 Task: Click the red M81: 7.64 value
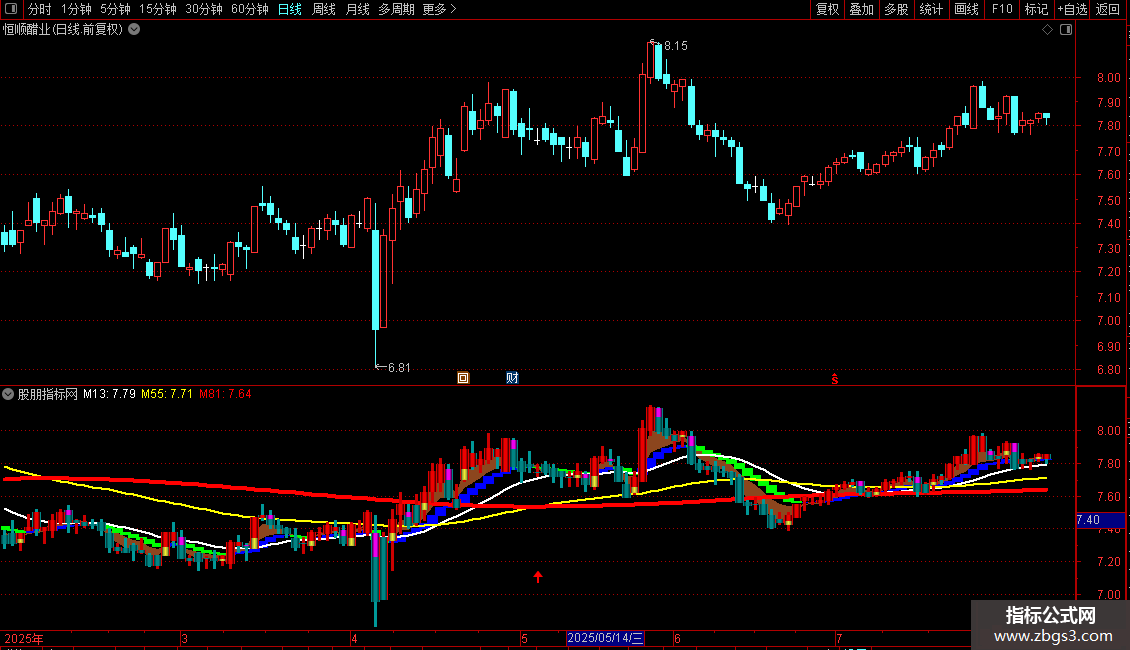(x=225, y=394)
